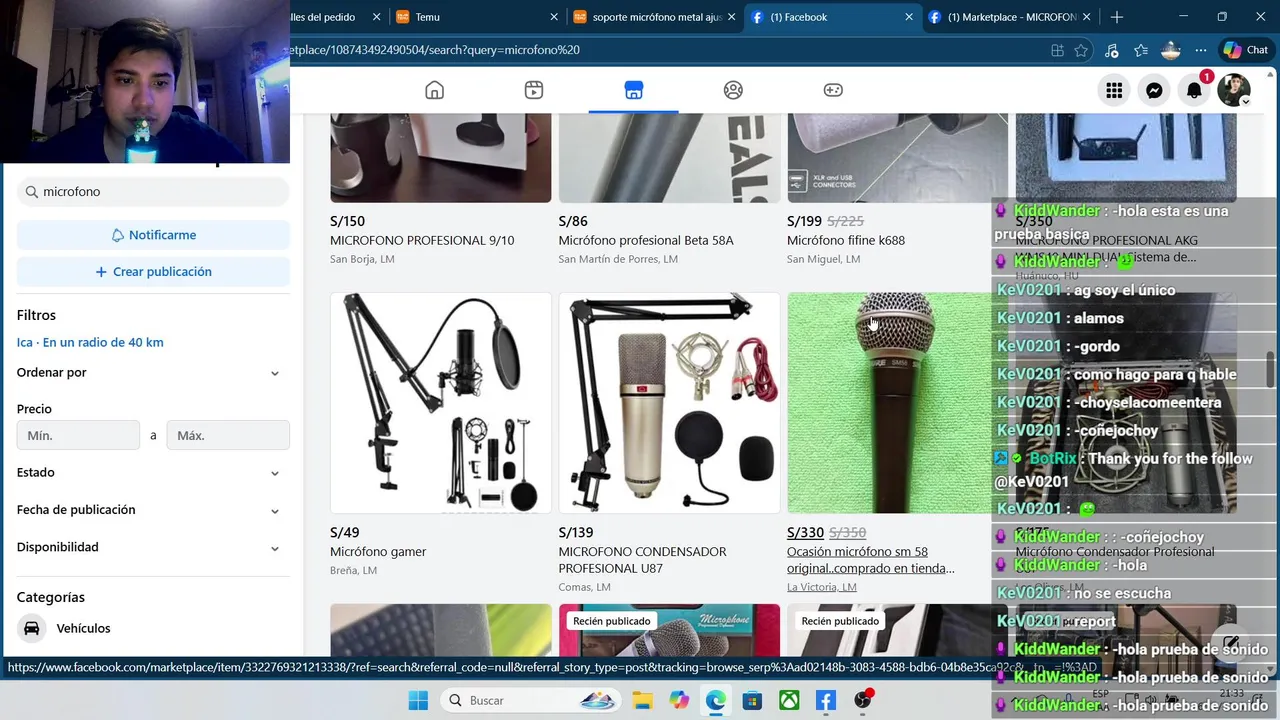Expand the Fecha de publicación filter

pyautogui.click(x=147, y=510)
